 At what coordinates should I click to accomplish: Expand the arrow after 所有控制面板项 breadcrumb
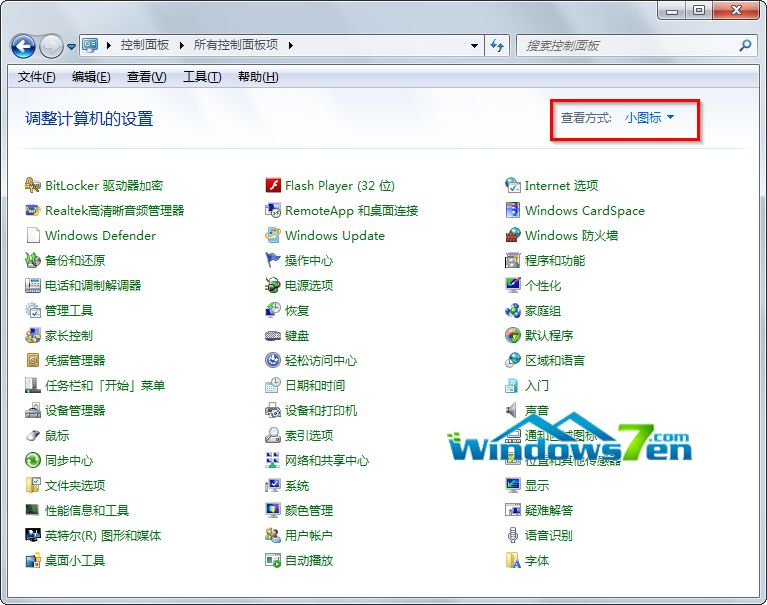291,45
